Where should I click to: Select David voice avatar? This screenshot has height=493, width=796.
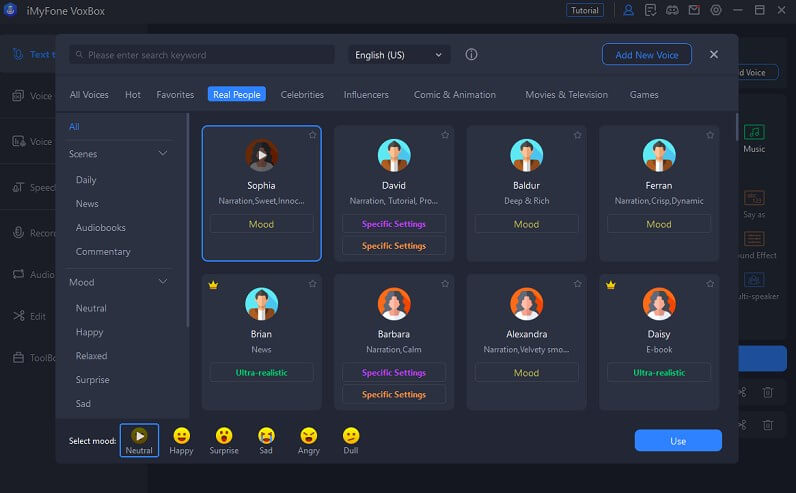click(394, 155)
